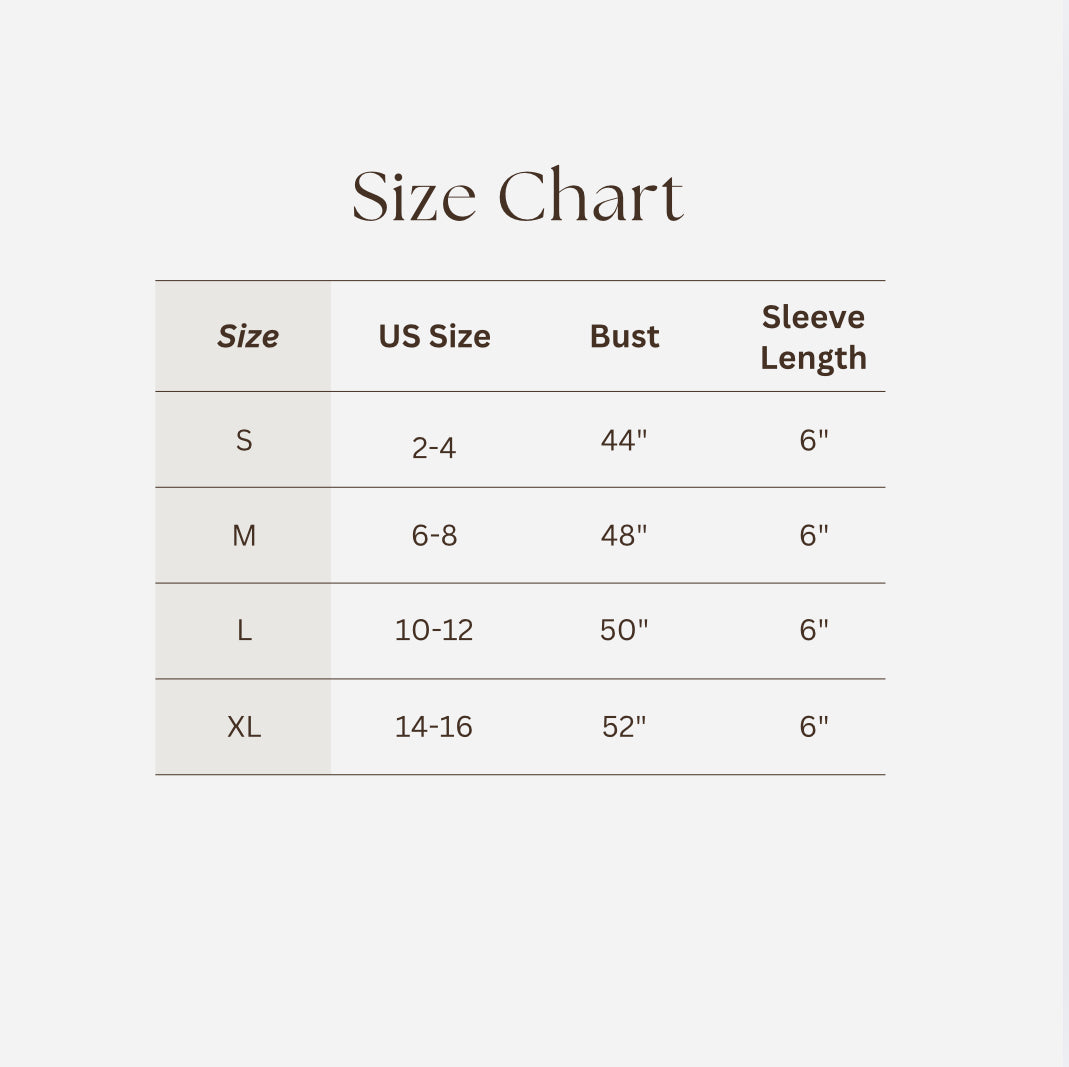Viewport: 1069px width, 1067px height.
Task: Select the XL size row label
Action: click(x=244, y=726)
